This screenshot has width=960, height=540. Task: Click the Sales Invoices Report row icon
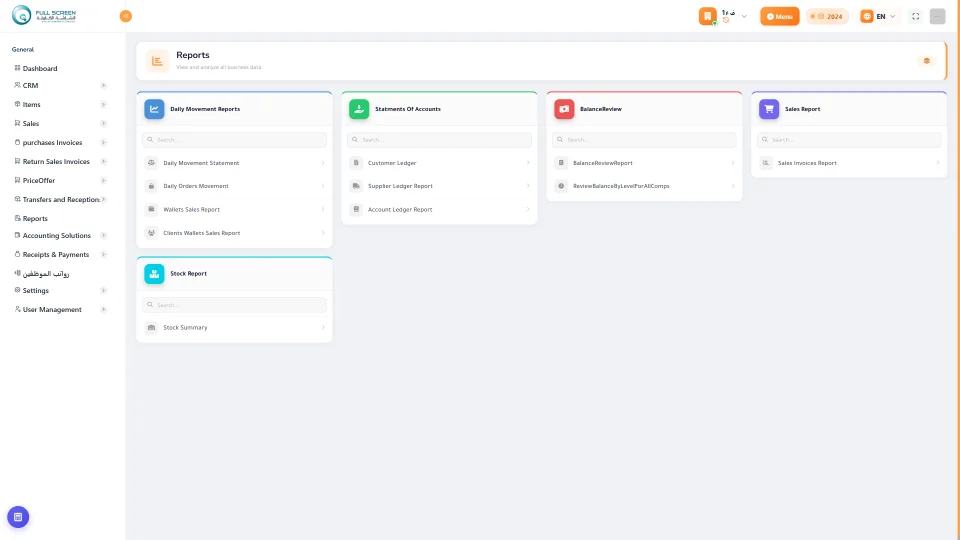(766, 163)
